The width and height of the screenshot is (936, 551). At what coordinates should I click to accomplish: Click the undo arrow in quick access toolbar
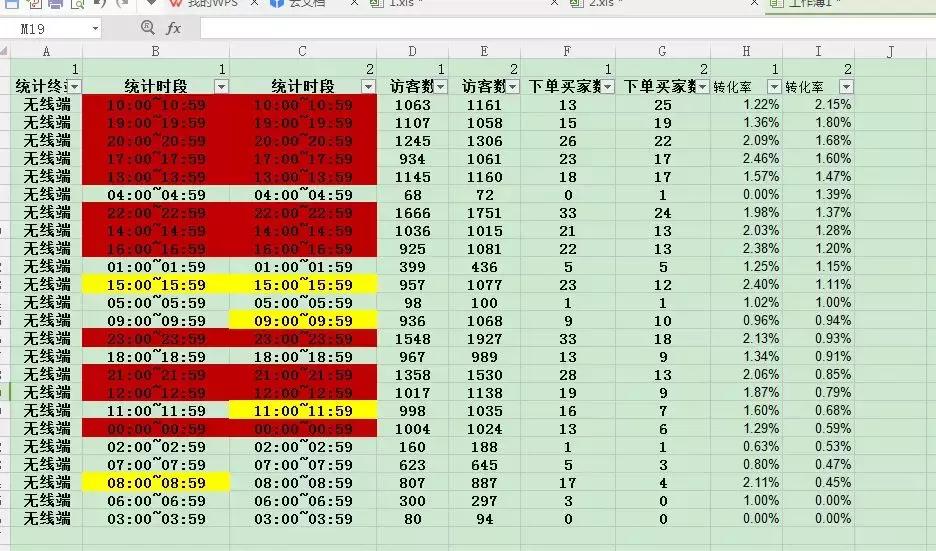(x=99, y=4)
